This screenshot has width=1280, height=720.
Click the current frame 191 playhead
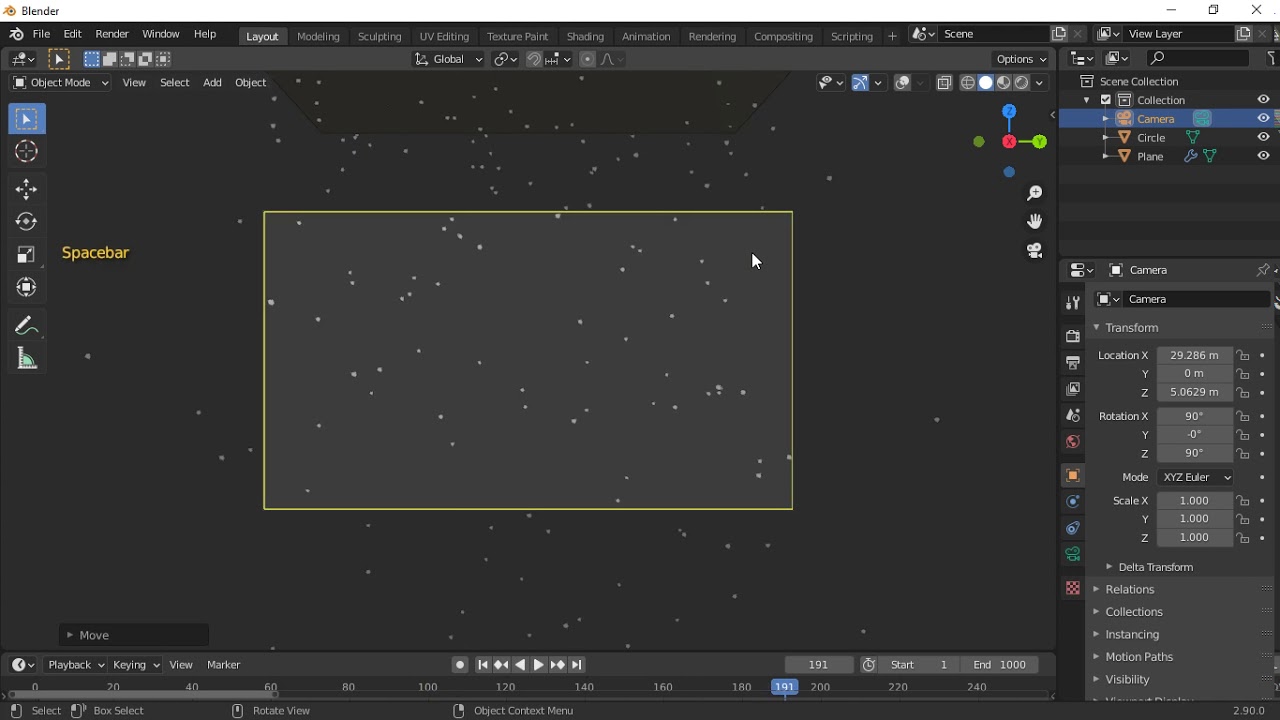click(x=785, y=687)
